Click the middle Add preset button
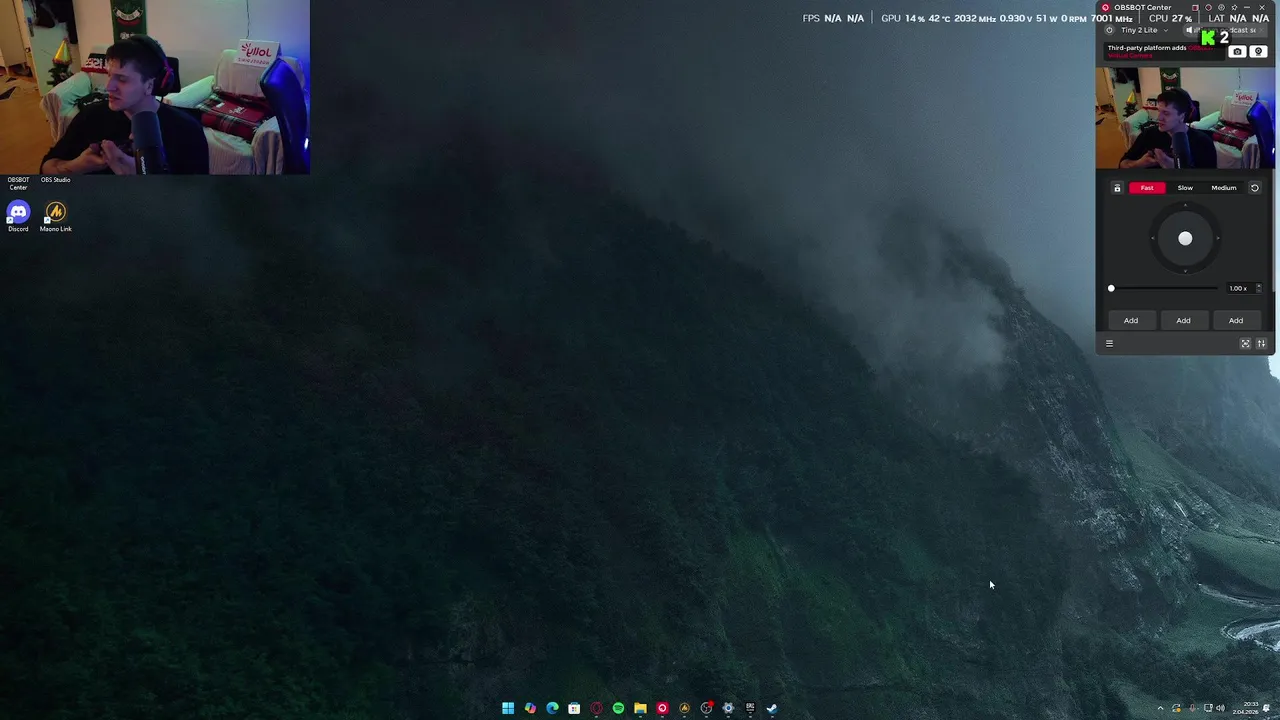The height and width of the screenshot is (720, 1280). (1183, 320)
